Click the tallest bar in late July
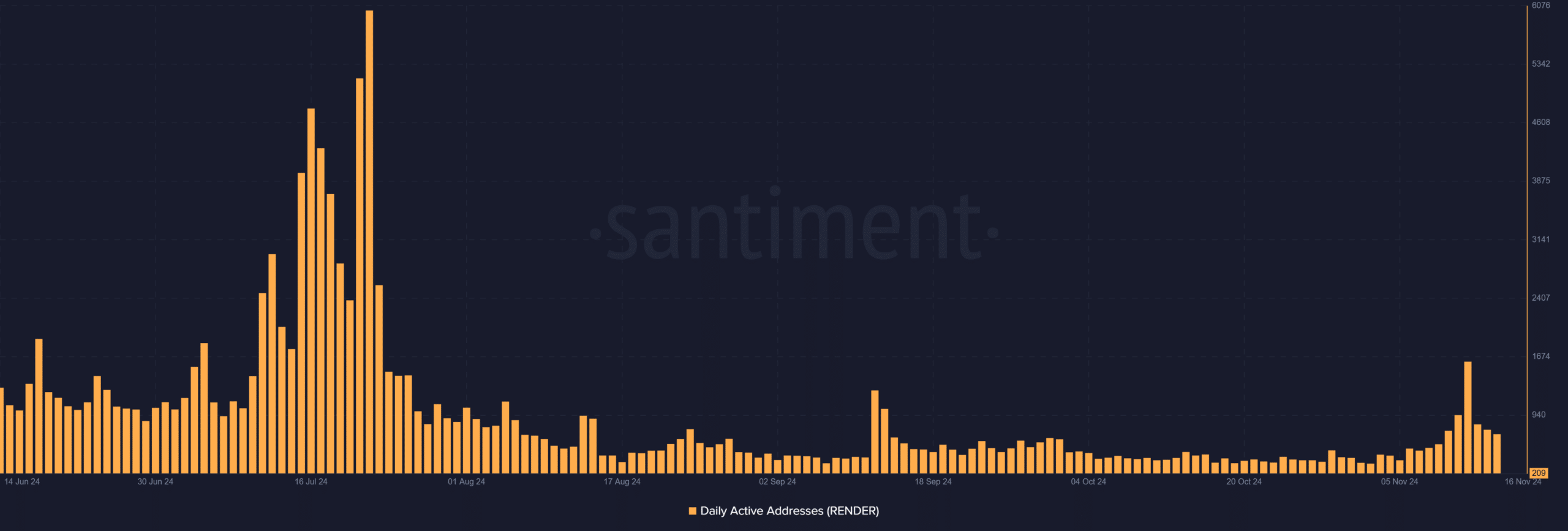Screen dimensions: 1568x531 369,242
